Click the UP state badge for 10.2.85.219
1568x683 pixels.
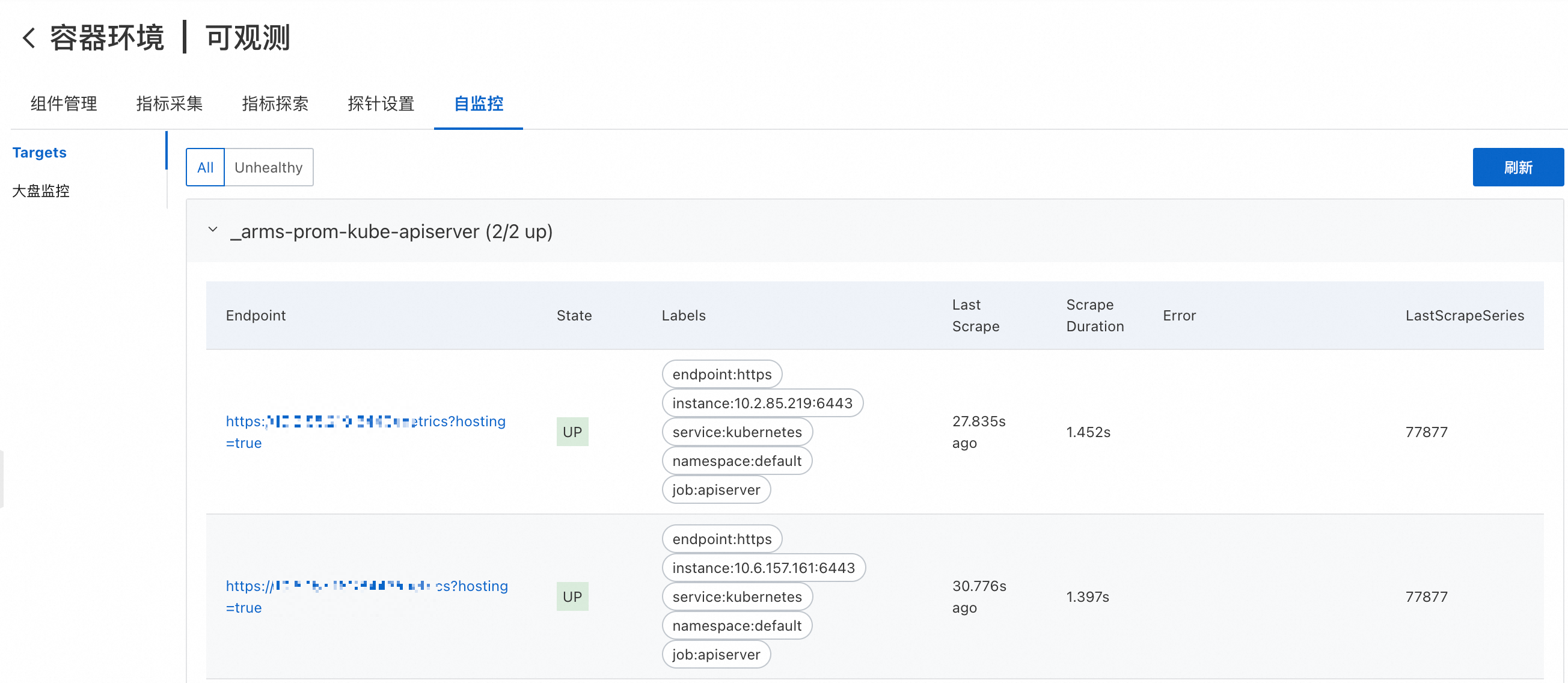pos(572,432)
